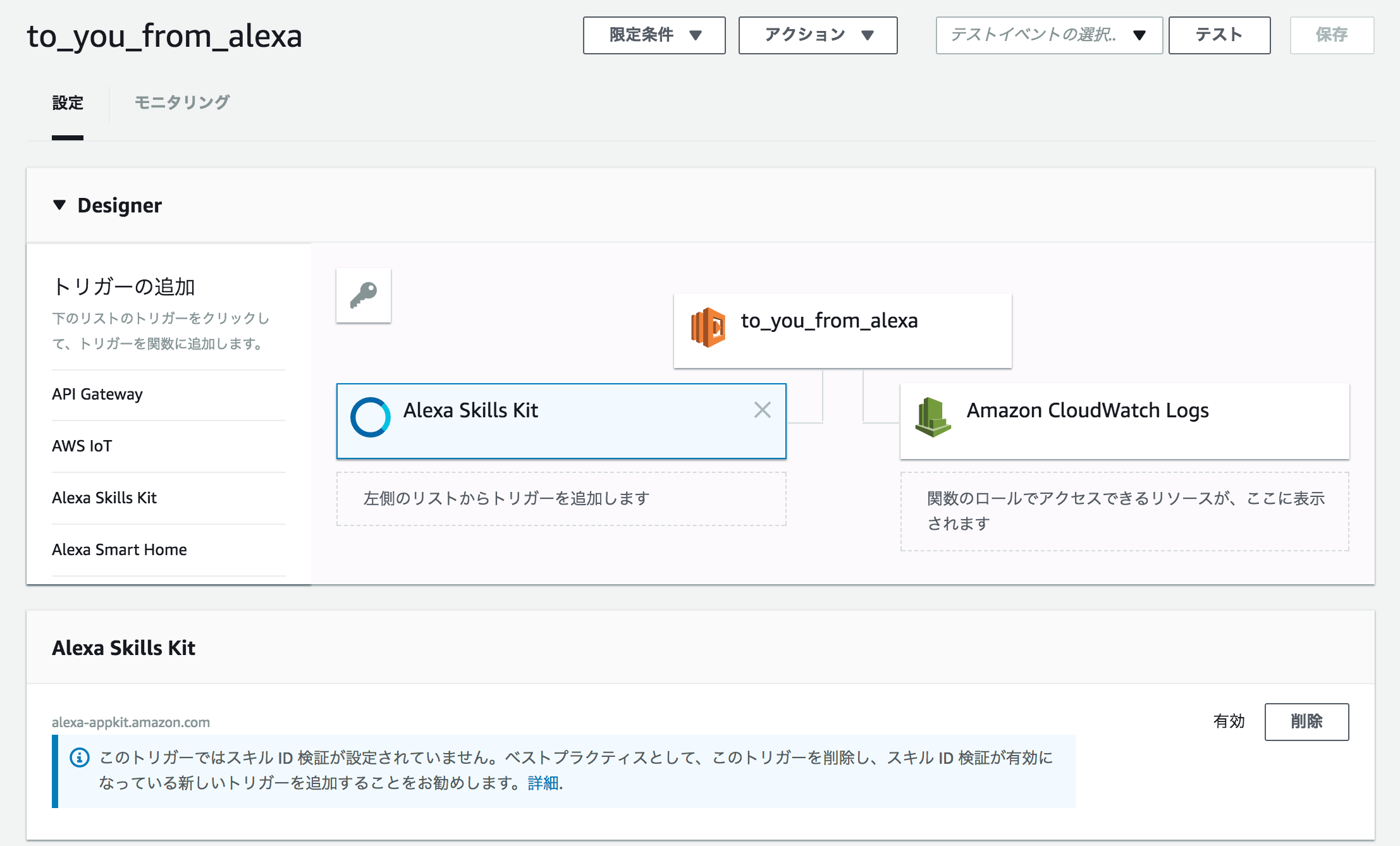1400x846 pixels.
Task: Open the アクション dropdown
Action: tap(818, 35)
